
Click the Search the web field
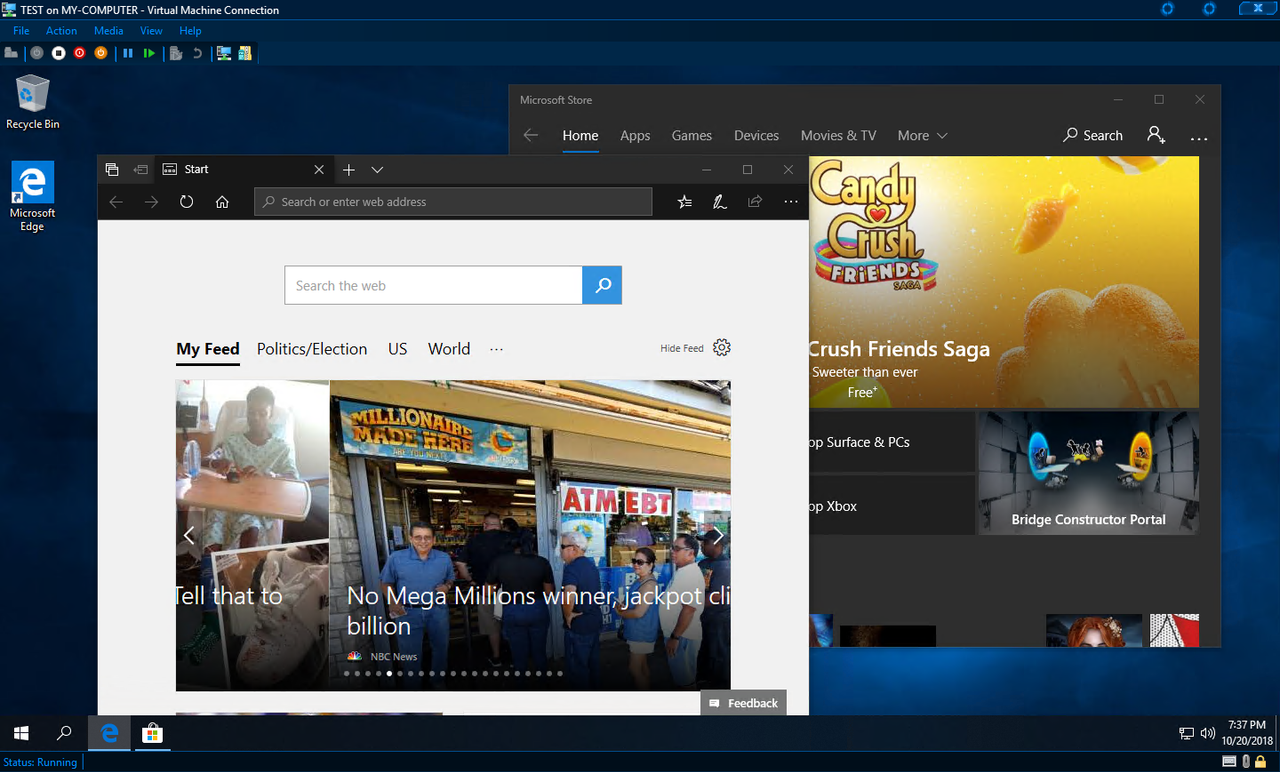pos(433,285)
